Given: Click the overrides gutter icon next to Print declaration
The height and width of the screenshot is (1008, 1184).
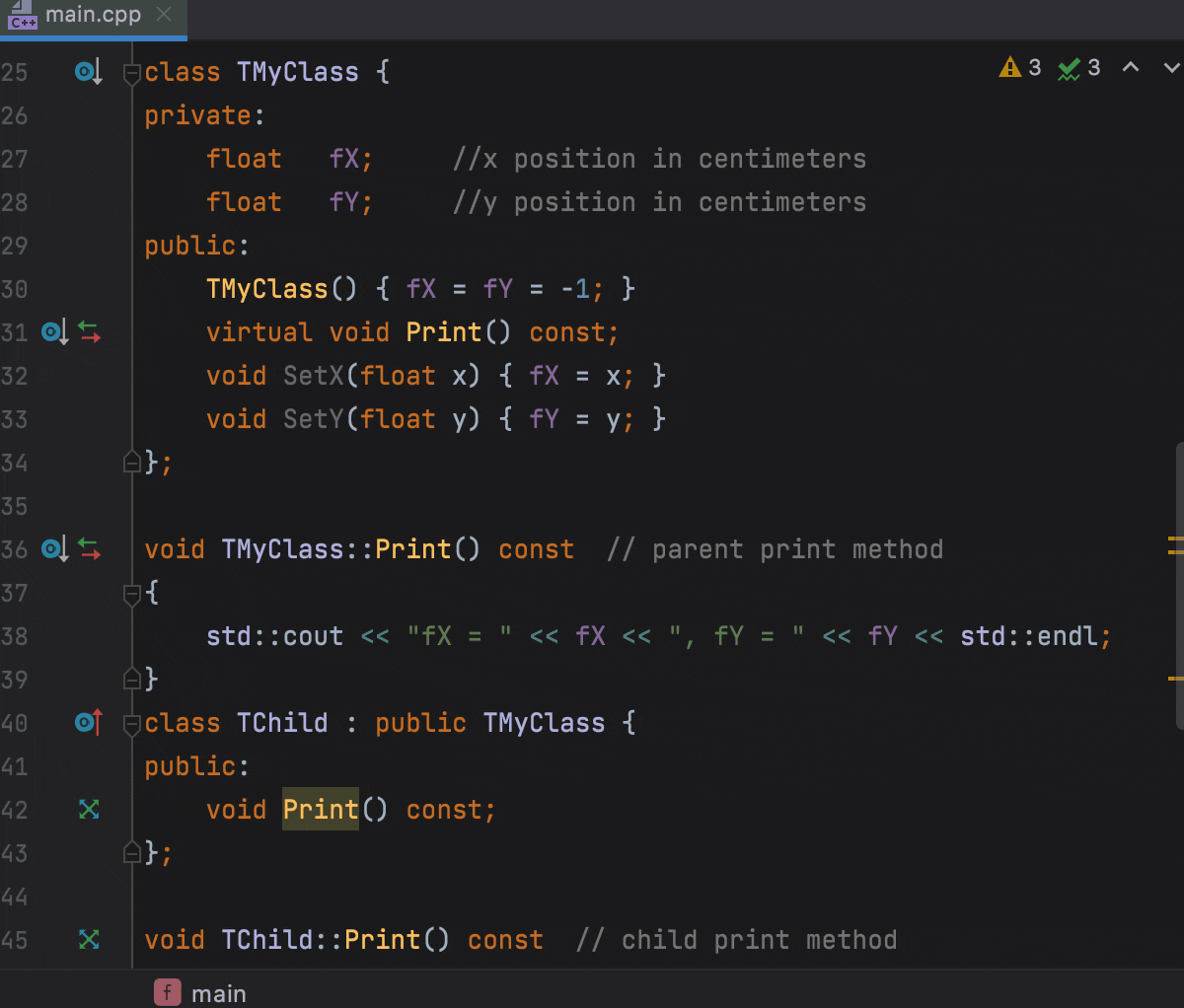Looking at the screenshot, I should 88,809.
